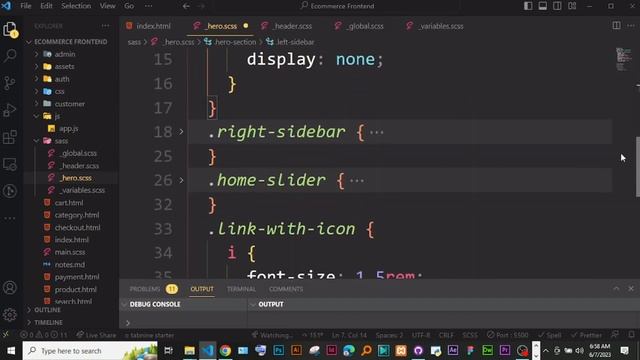Click the Windows search box
640x360 pixels.
(90, 351)
